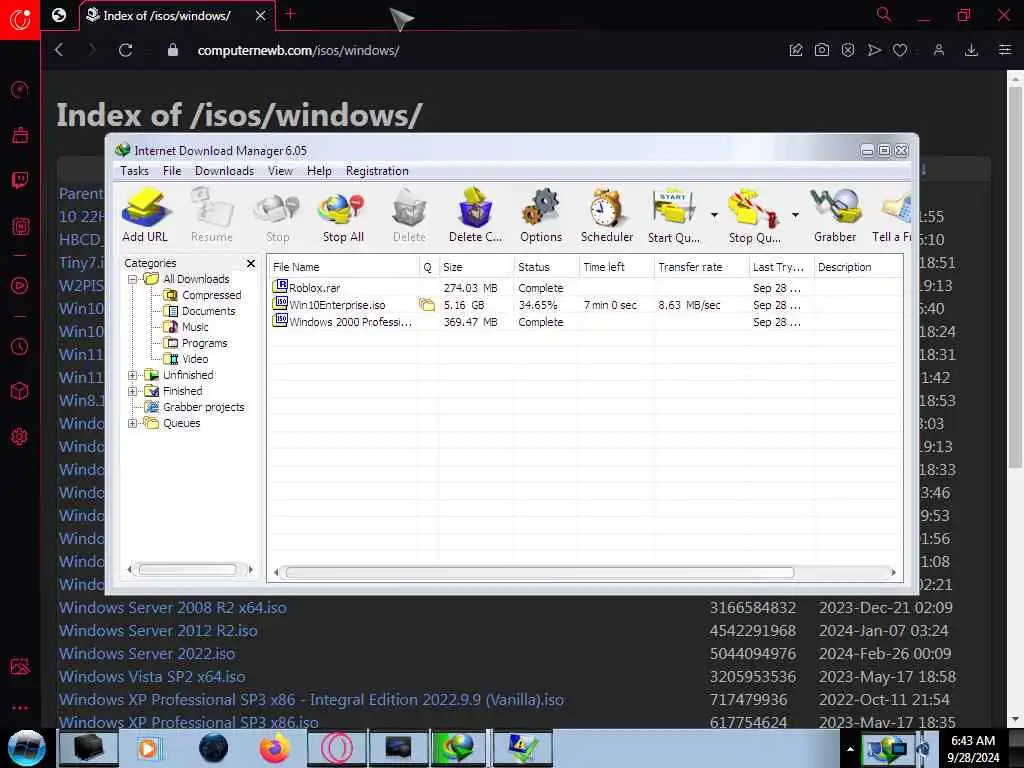Viewport: 1024px width, 768px height.
Task: Sort by Time left column header
Action: pyautogui.click(x=616, y=267)
